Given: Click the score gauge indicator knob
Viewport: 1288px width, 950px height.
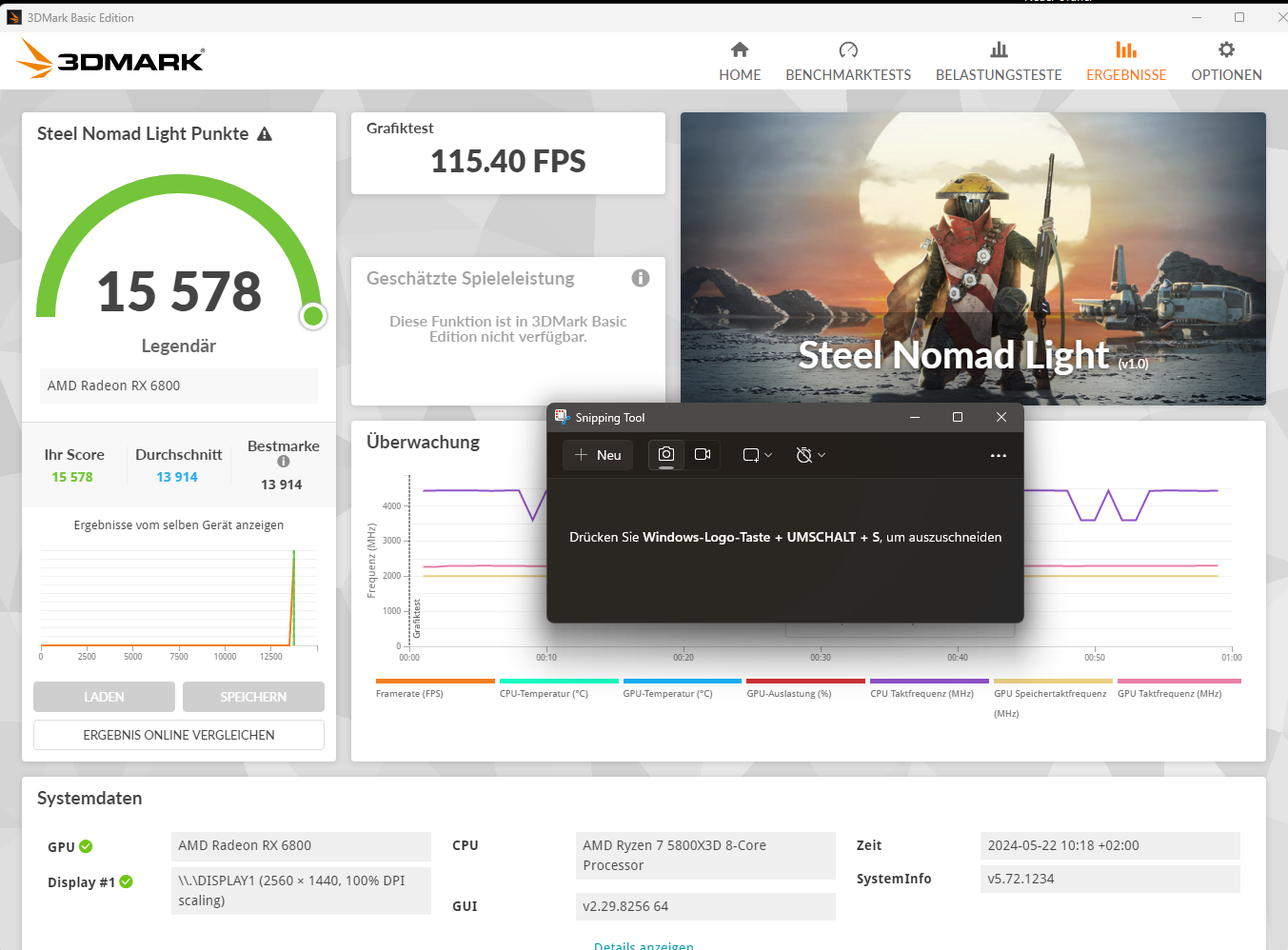Looking at the screenshot, I should coord(312,316).
